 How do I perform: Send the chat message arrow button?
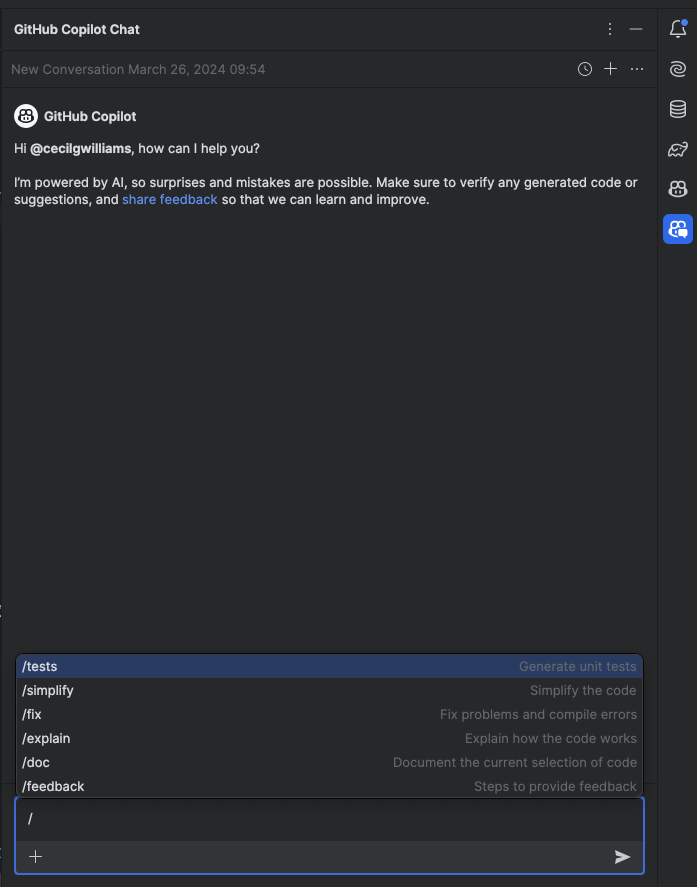622,857
